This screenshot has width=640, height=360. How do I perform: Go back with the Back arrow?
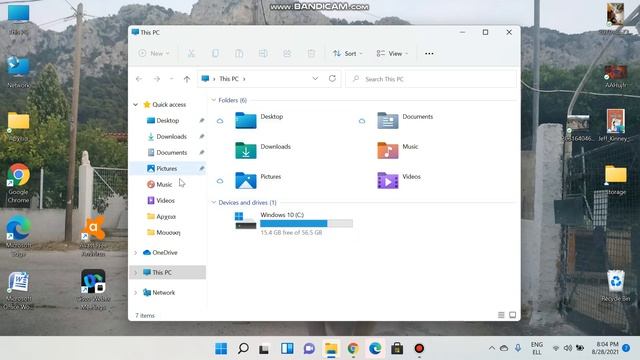pos(139,79)
